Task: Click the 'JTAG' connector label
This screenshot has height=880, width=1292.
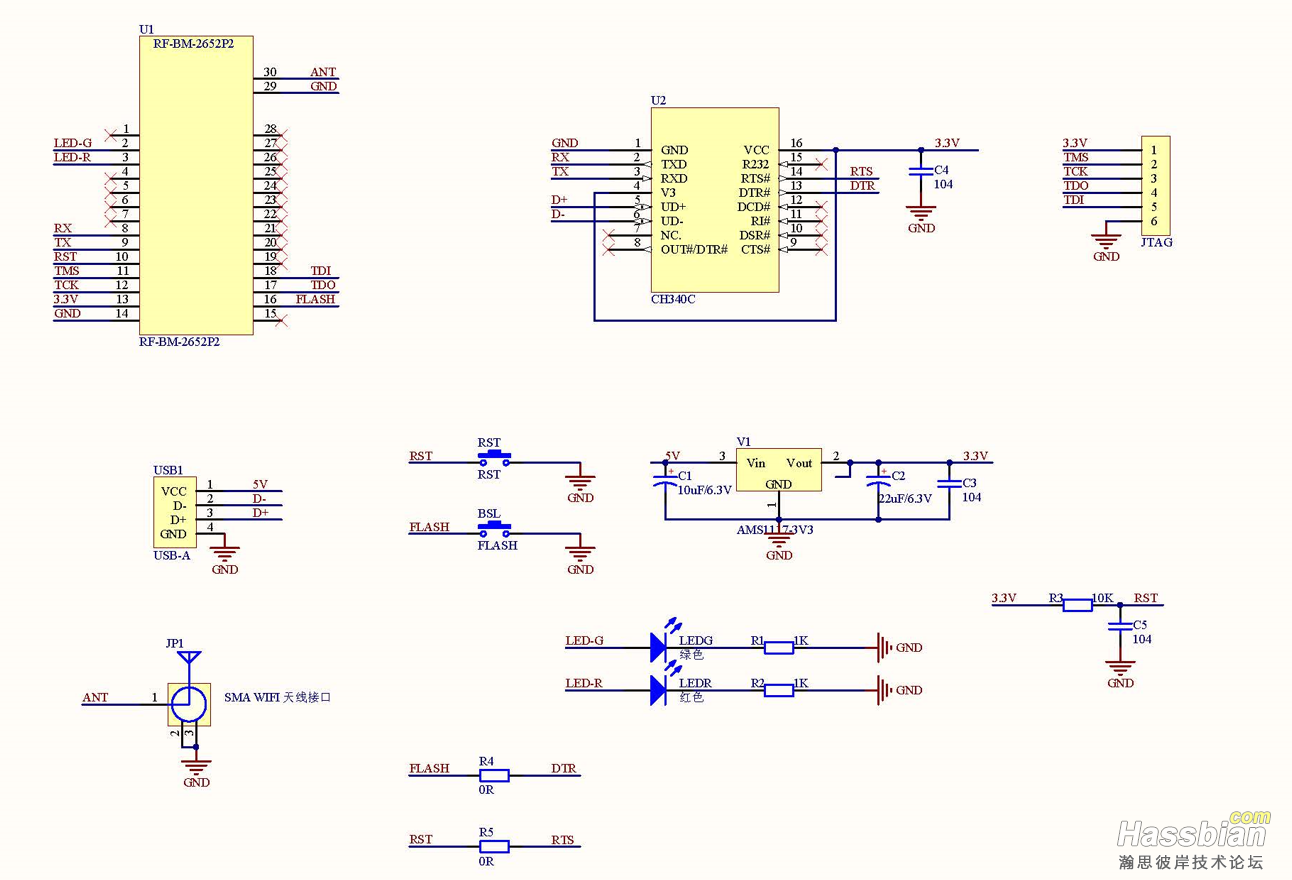Action: coord(1157,242)
